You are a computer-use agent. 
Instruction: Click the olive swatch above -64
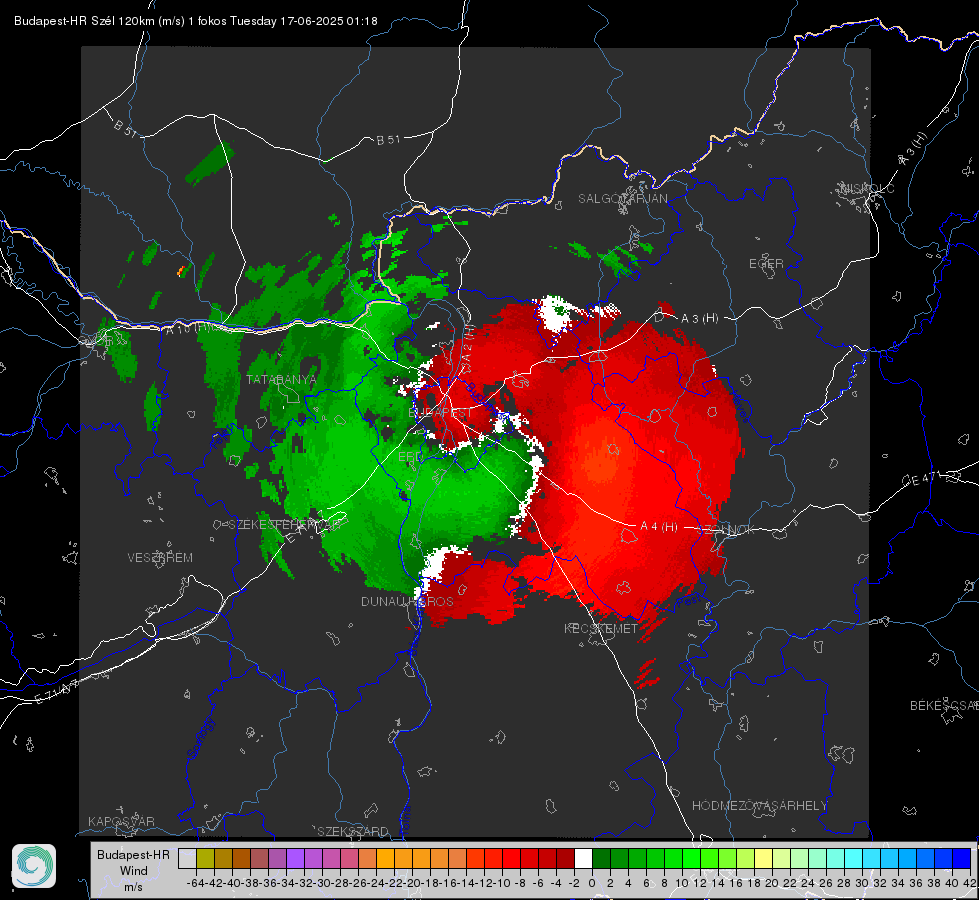pos(205,858)
